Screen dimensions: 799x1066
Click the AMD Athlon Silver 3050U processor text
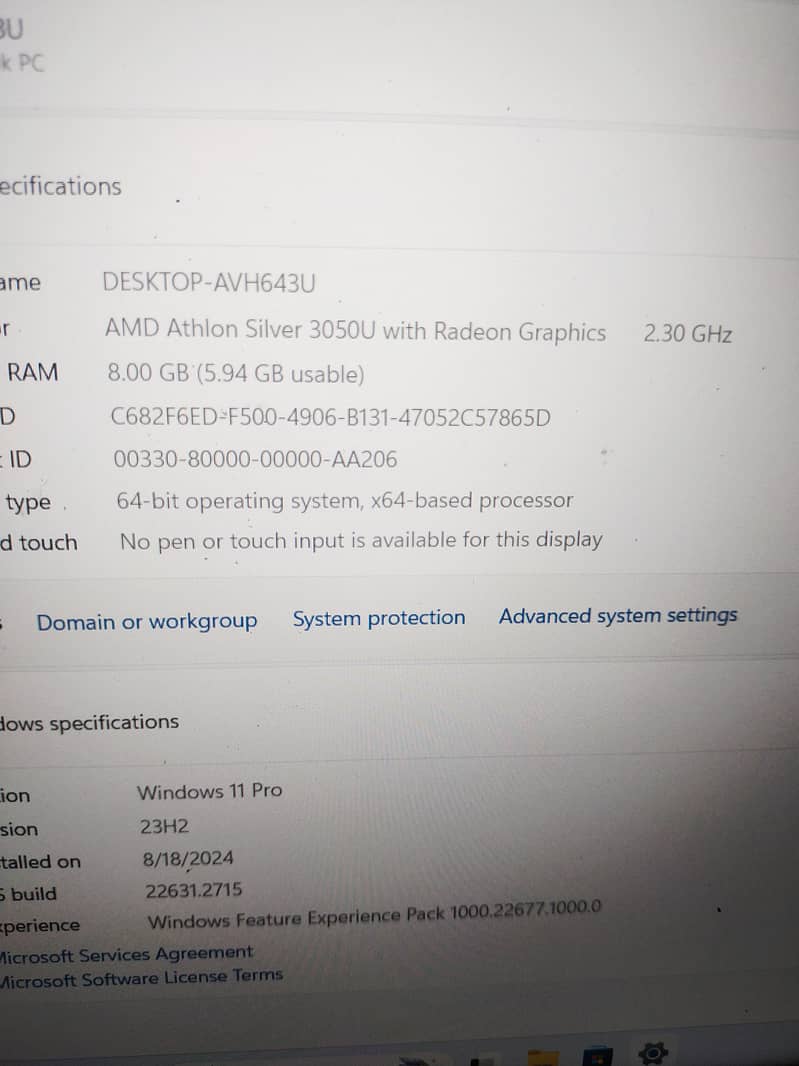(356, 330)
